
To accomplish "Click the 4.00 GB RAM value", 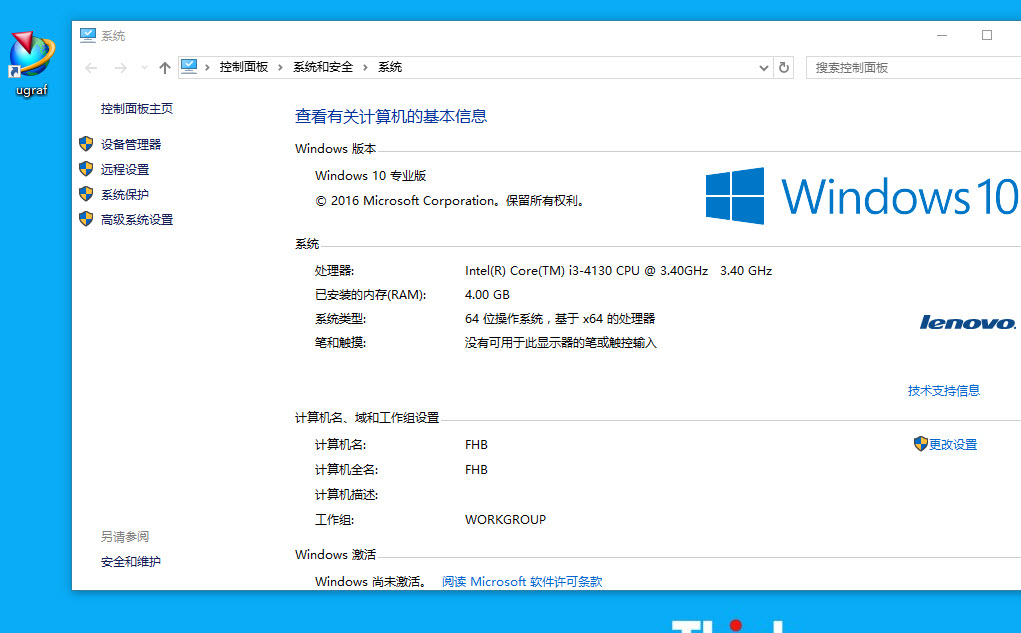I will click(x=487, y=295).
